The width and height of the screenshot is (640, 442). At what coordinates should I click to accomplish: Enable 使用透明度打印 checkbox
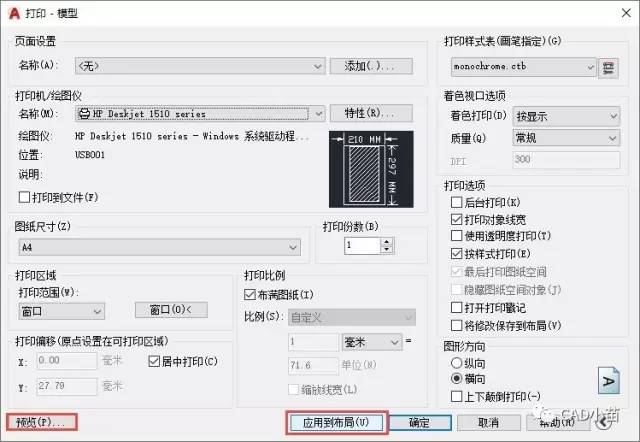click(456, 236)
